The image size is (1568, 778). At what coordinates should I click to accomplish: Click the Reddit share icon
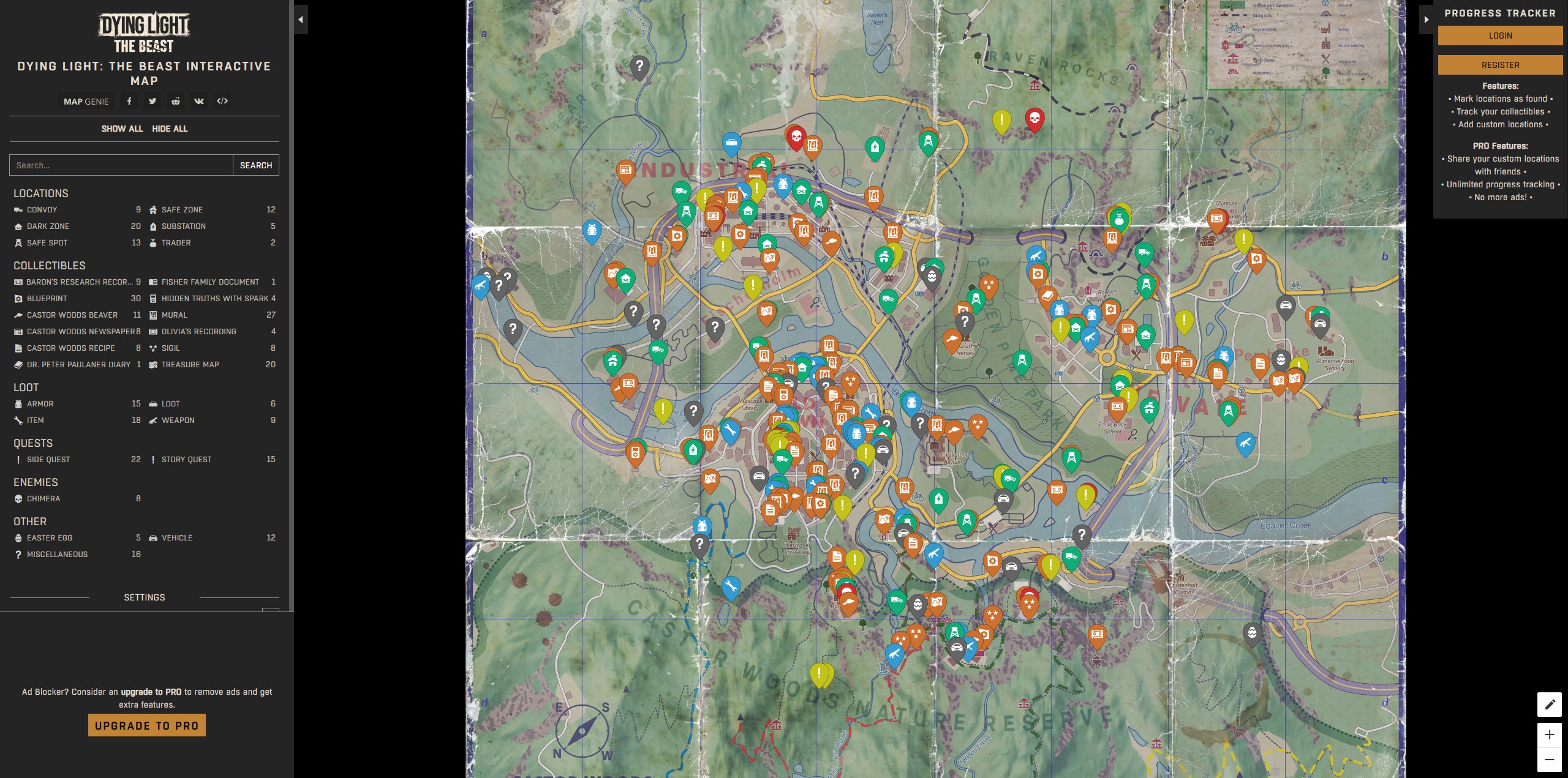(176, 101)
